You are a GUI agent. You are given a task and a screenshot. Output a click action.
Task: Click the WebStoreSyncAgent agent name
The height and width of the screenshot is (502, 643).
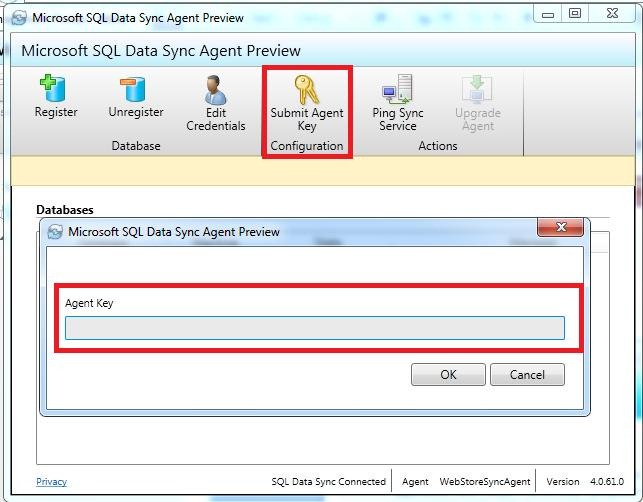click(x=485, y=481)
